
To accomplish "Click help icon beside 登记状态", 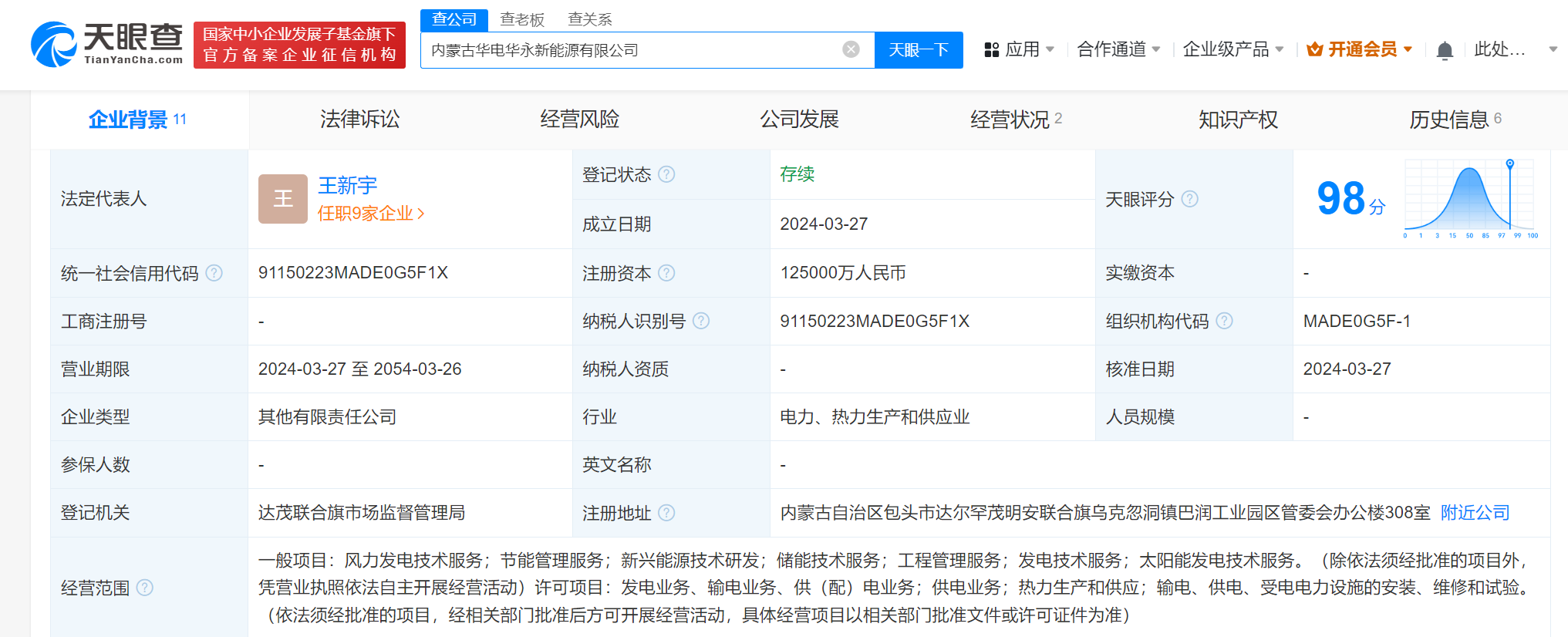I will point(666,174).
